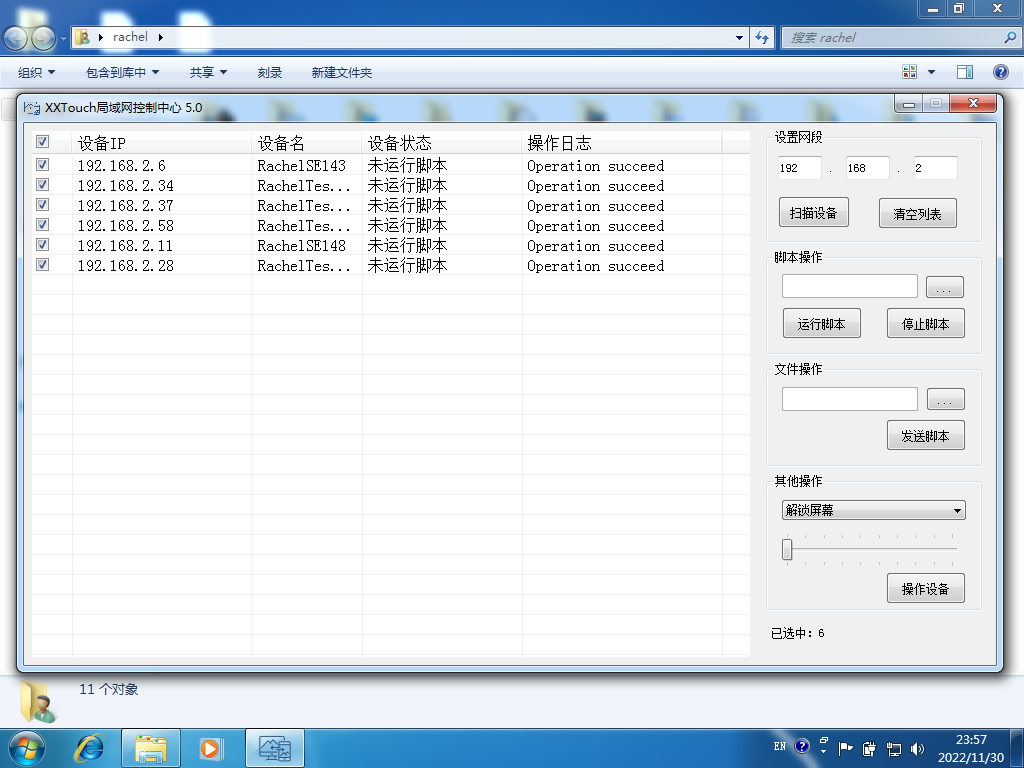The image size is (1024, 768).
Task: Open the change view dropdown arrow
Action: 931,72
